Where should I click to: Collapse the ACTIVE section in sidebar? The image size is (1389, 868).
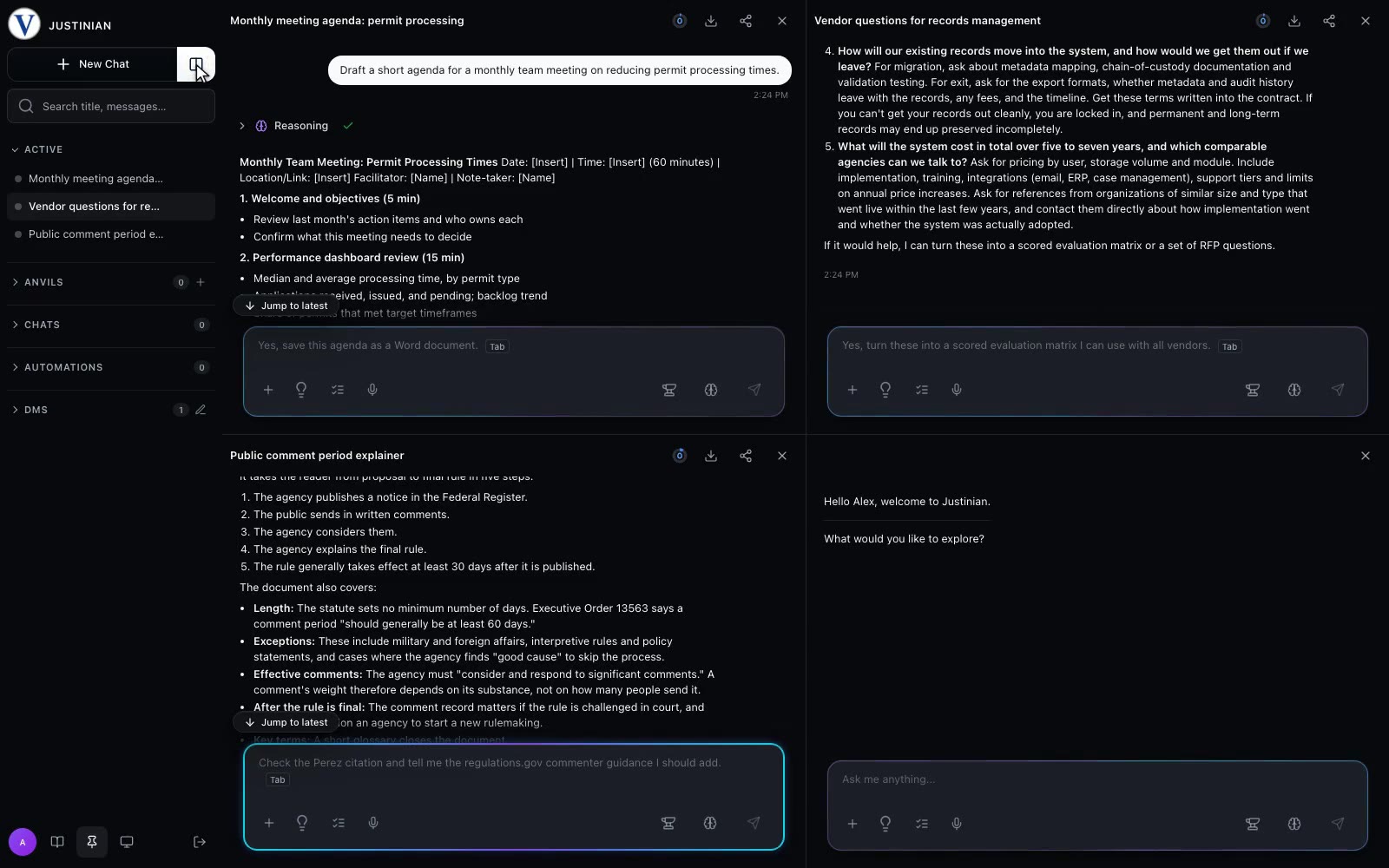(37, 149)
